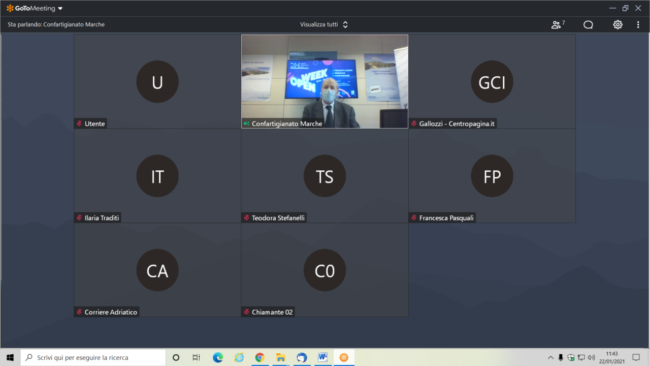The image size is (650, 366).
Task: Select the Teodora Stefanelli participant tile
Action: point(325,176)
